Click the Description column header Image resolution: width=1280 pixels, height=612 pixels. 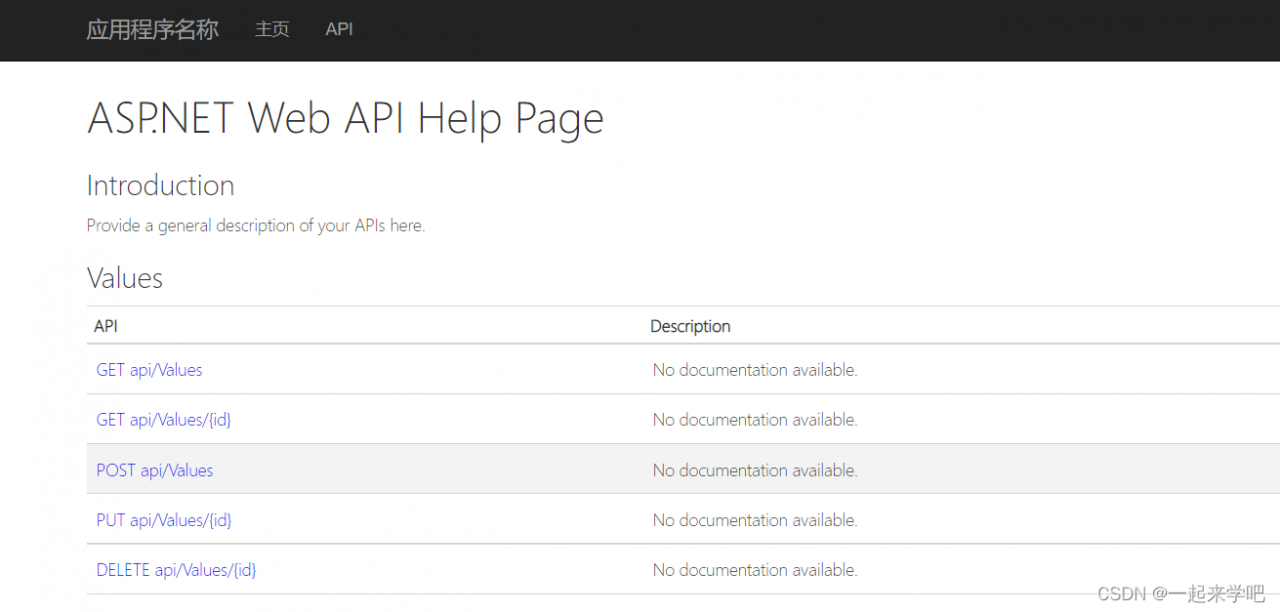click(690, 326)
